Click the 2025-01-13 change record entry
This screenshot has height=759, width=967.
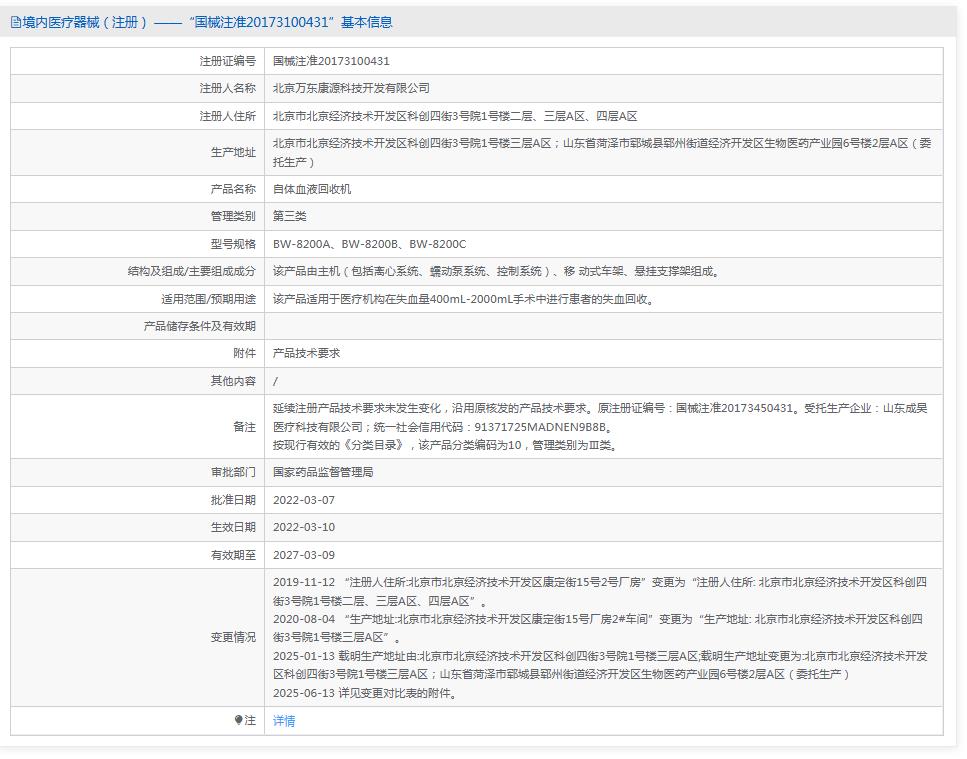point(600,665)
